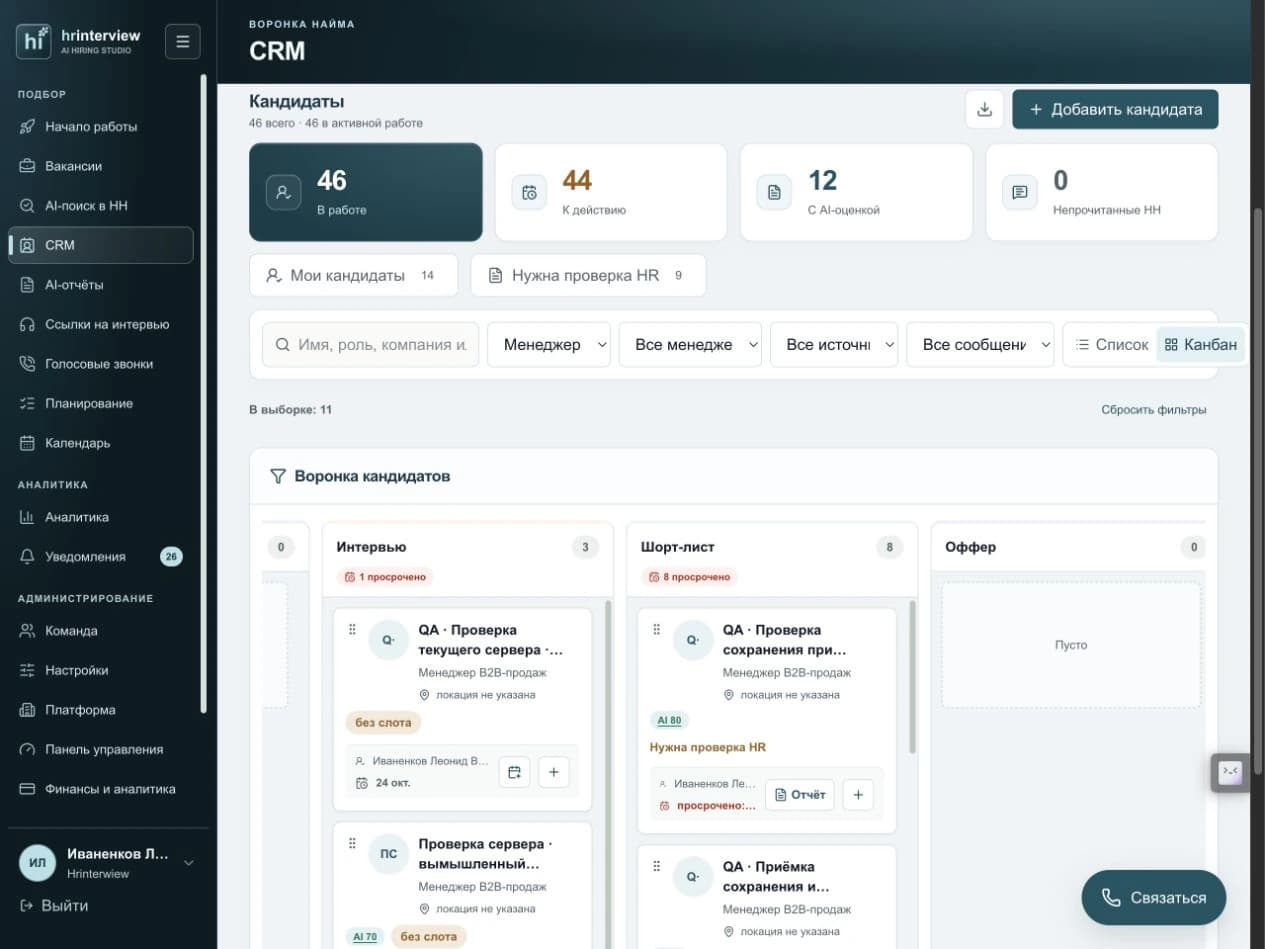Viewport: 1265px width, 949px height.
Task: Open Отчёт button on Шорт-лист card
Action: coord(800,795)
